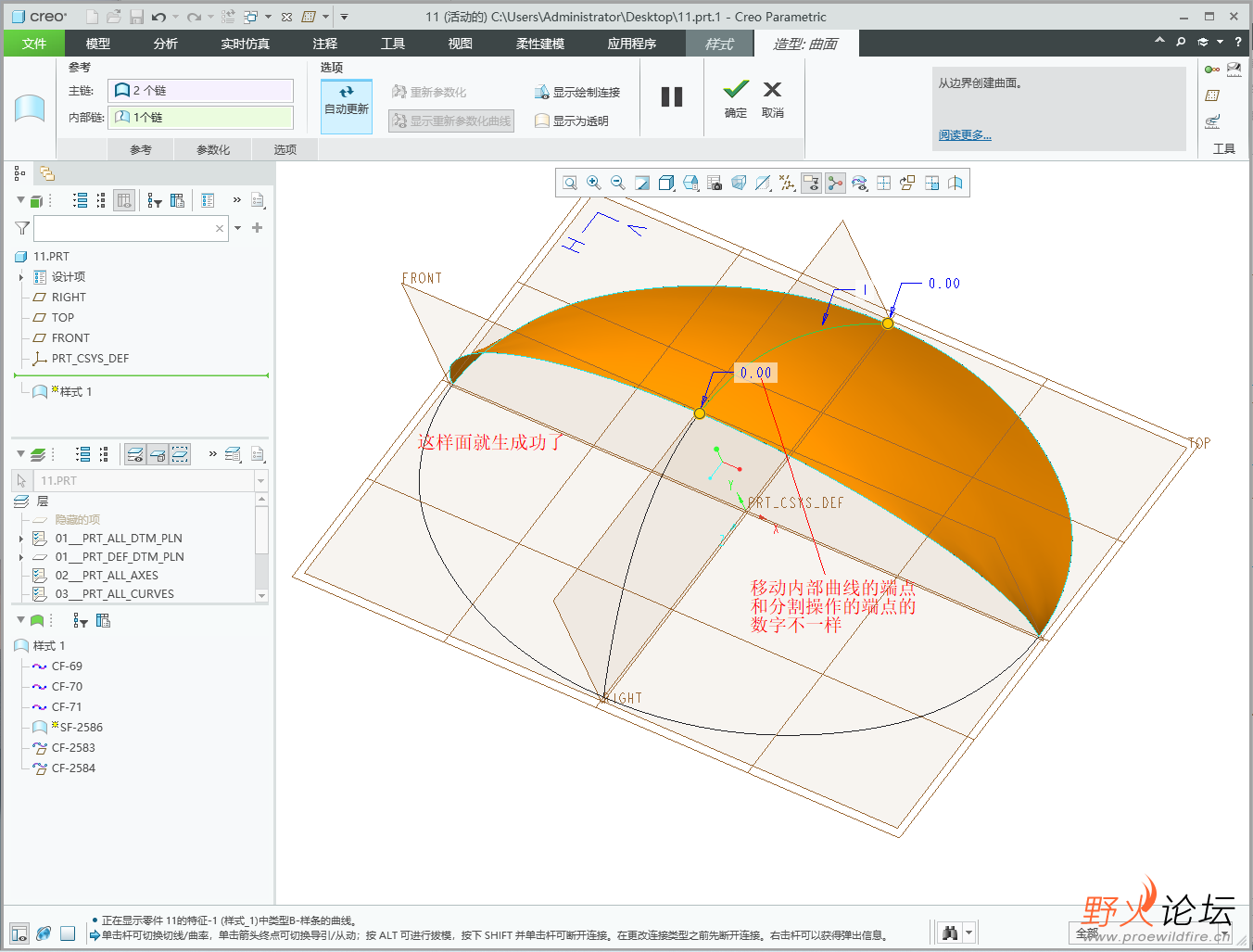Click the New file icon in quick access toolbar
Viewport: 1253px width, 952px height.
pyautogui.click(x=92, y=17)
